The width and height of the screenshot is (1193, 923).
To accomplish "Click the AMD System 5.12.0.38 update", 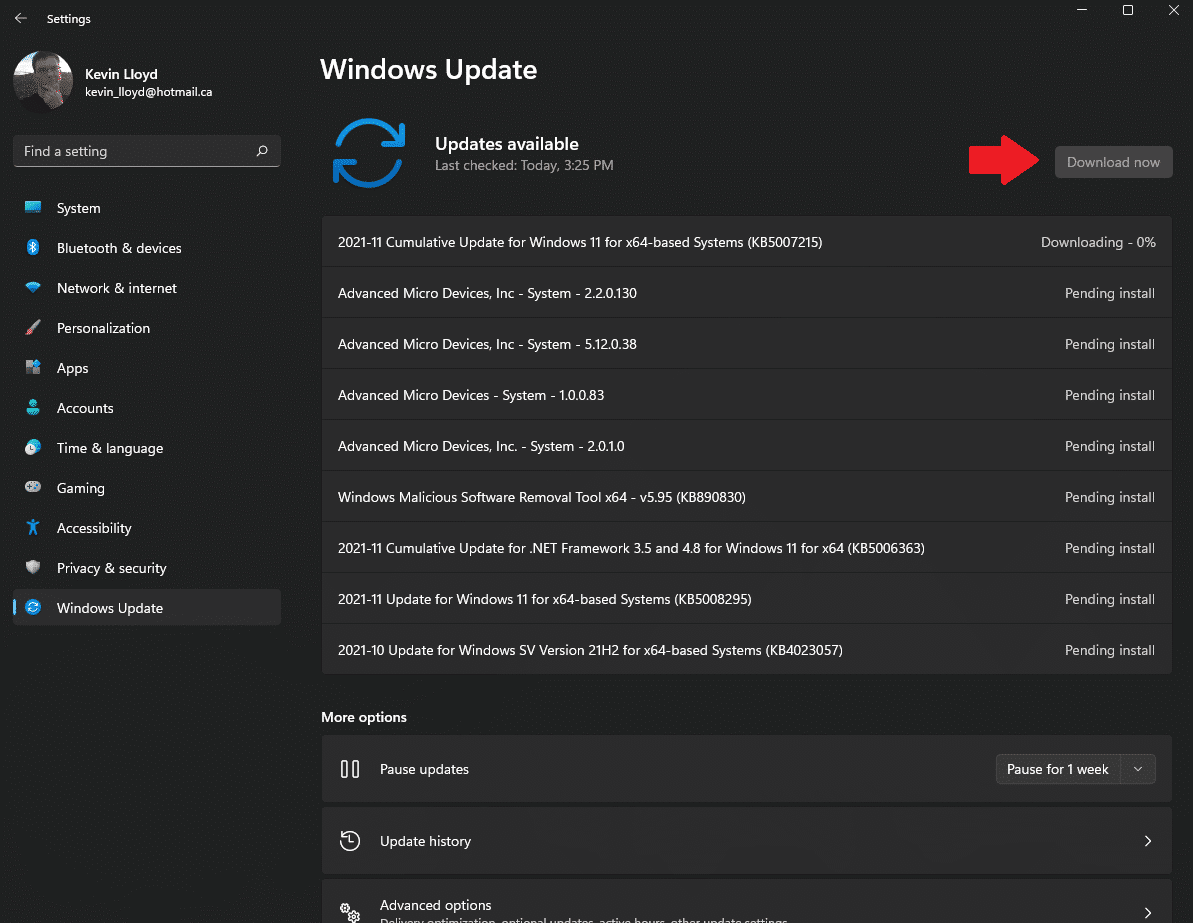I will click(x=746, y=344).
